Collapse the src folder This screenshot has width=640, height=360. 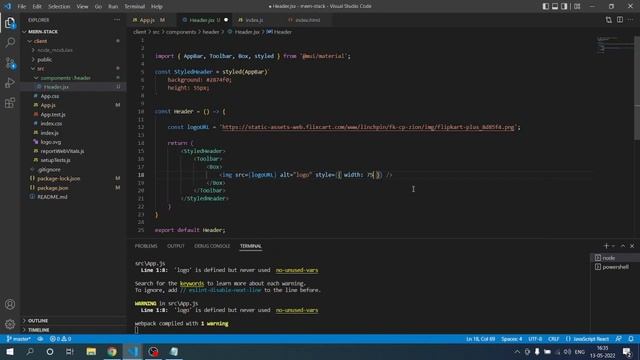click(x=40, y=69)
